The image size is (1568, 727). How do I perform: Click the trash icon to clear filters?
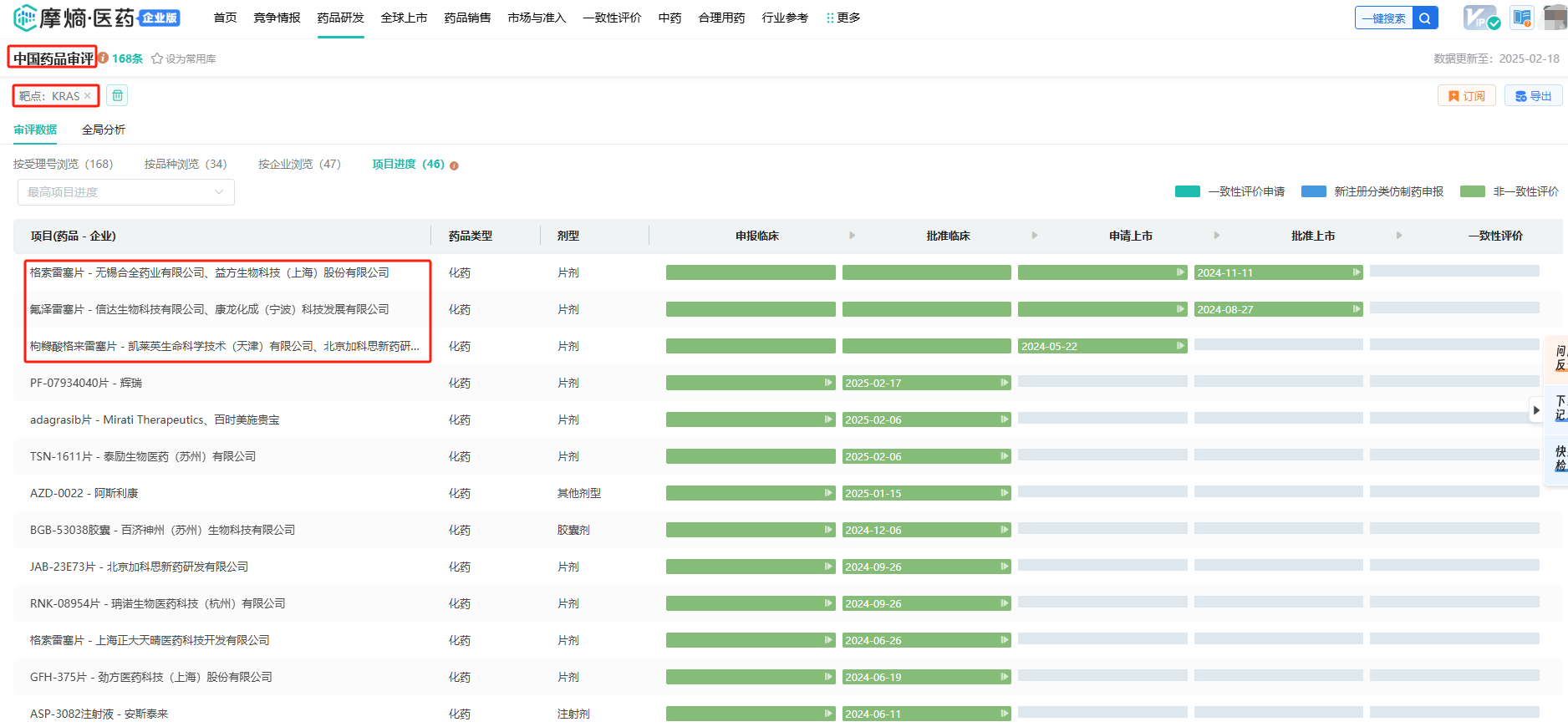pos(117,96)
